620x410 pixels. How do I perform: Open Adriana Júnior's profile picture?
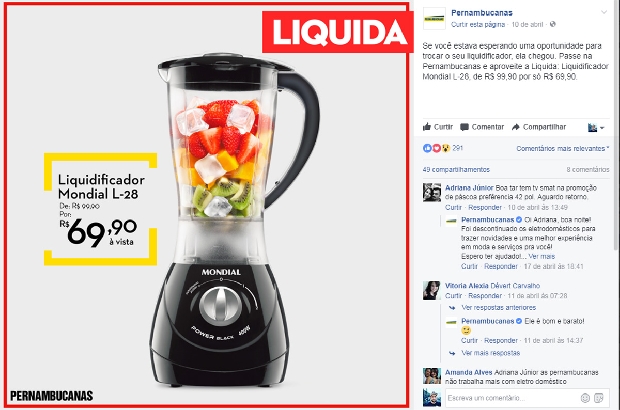point(432,193)
